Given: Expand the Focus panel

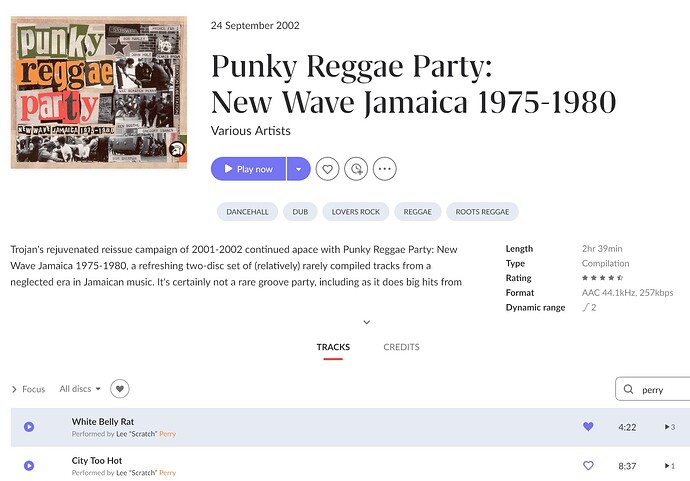Looking at the screenshot, I should tap(28, 389).
